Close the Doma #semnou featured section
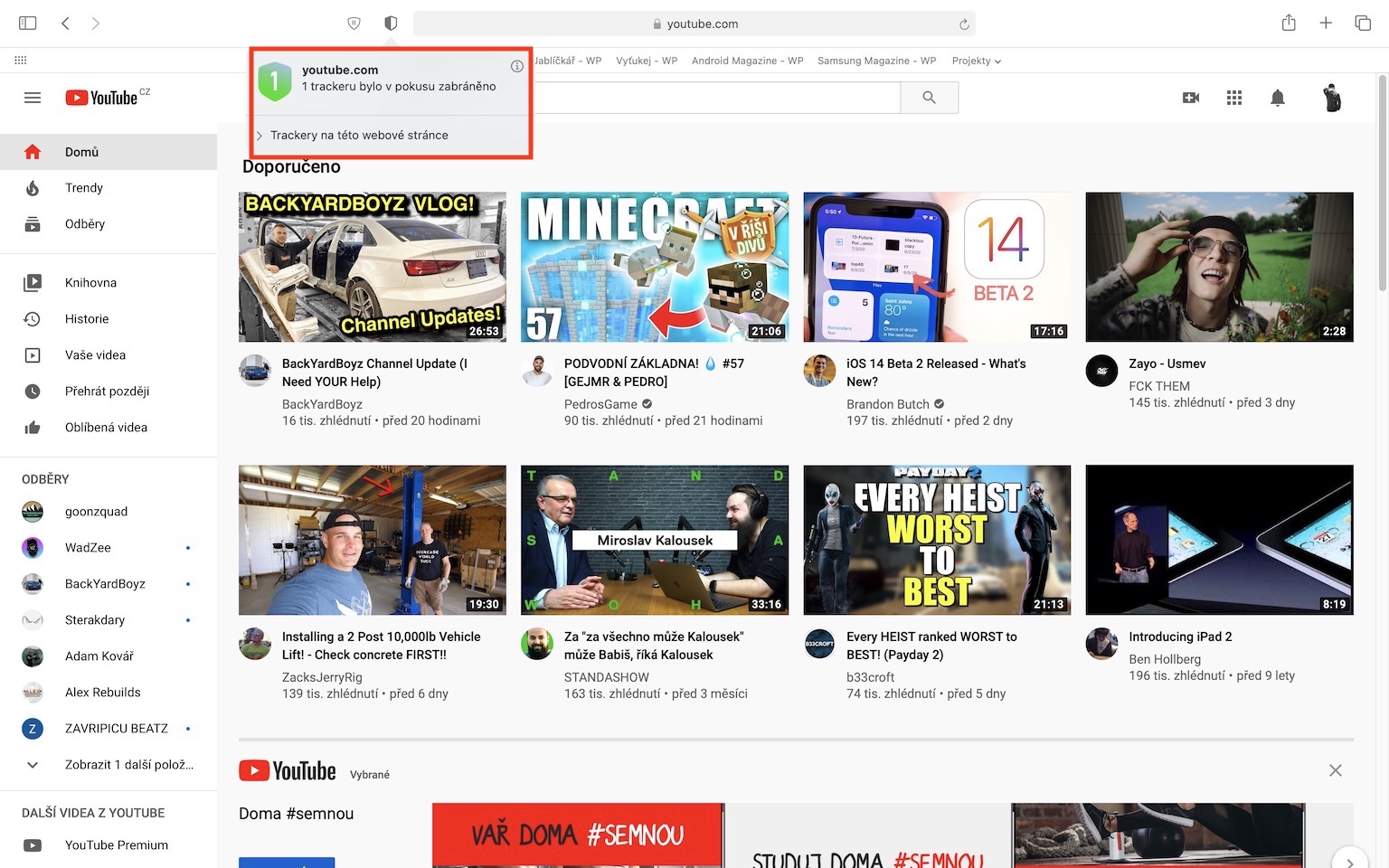 1336,770
